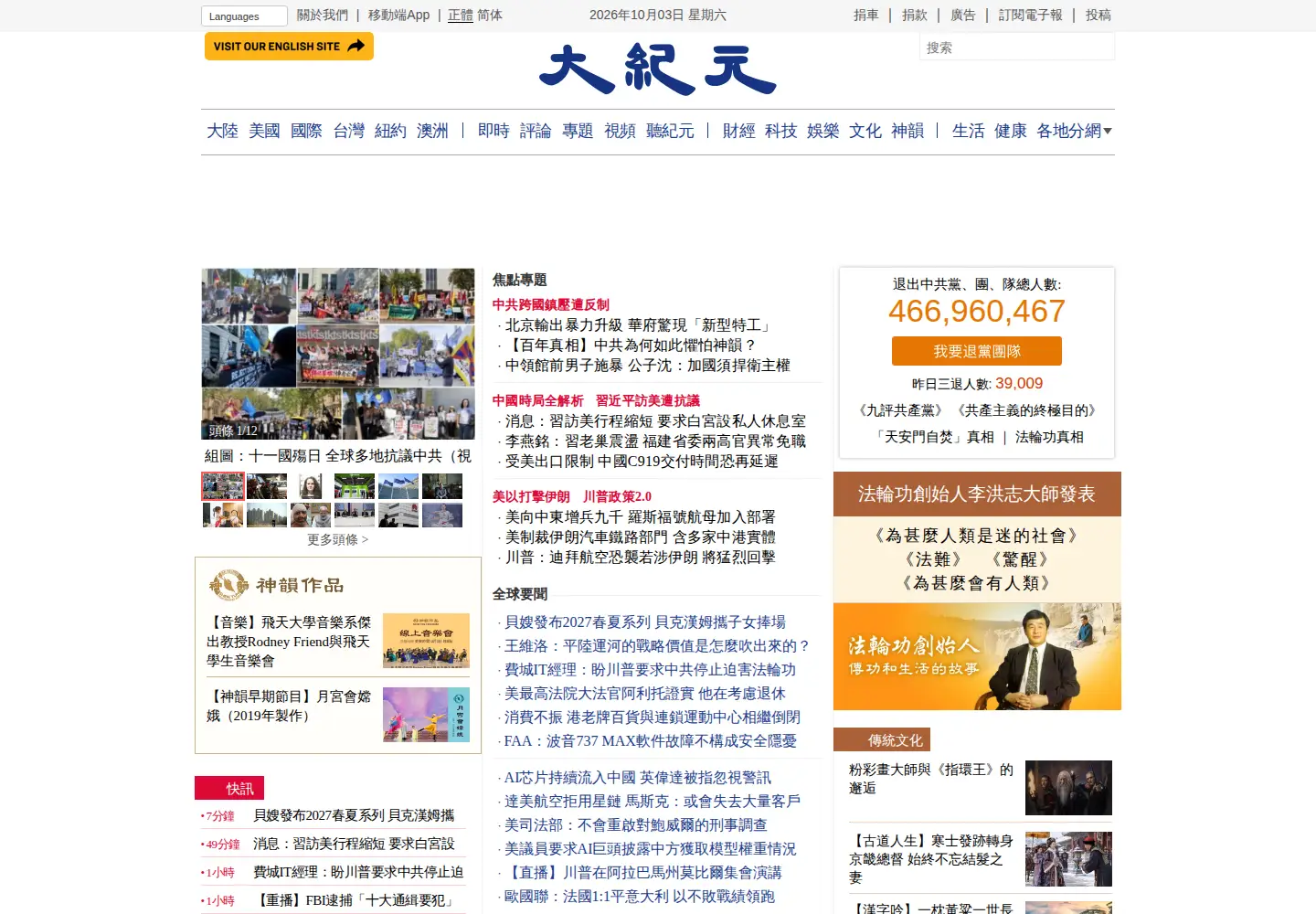This screenshot has height=914, width=1316.
Task: Click the 神韻作品 section logo
Action: coord(276,585)
